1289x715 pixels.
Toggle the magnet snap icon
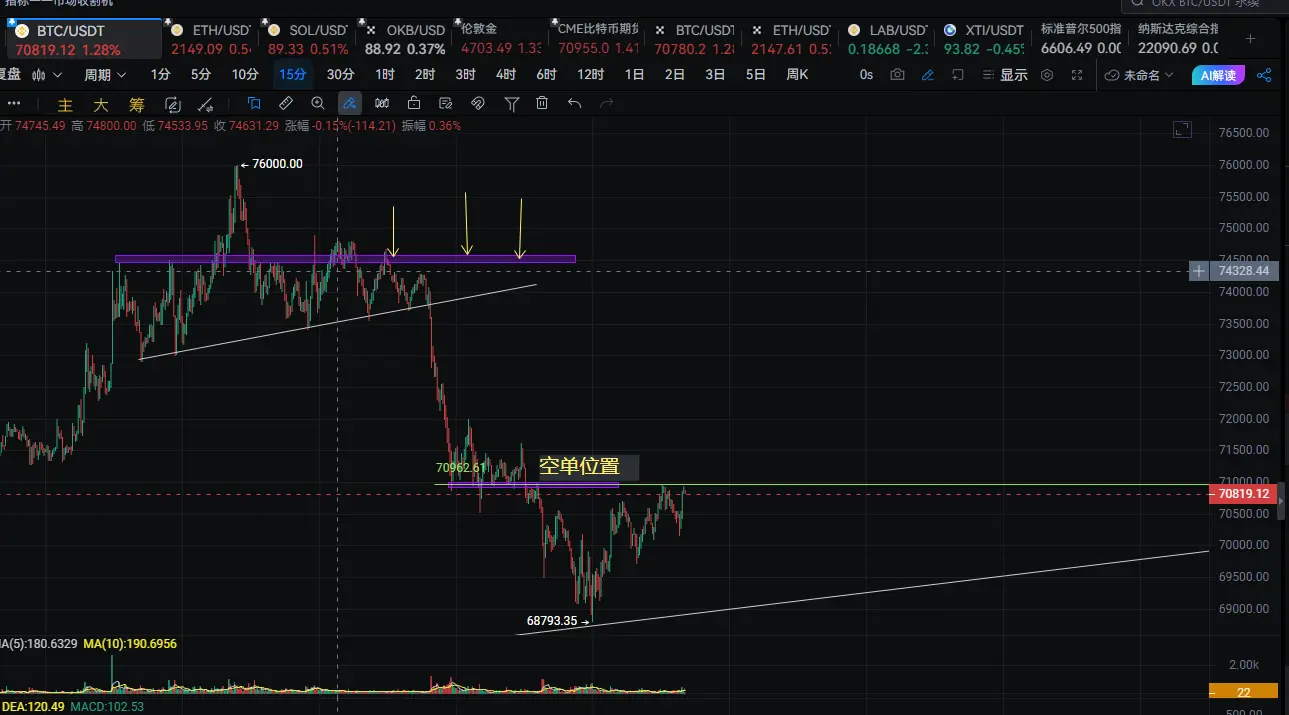click(x=478, y=103)
